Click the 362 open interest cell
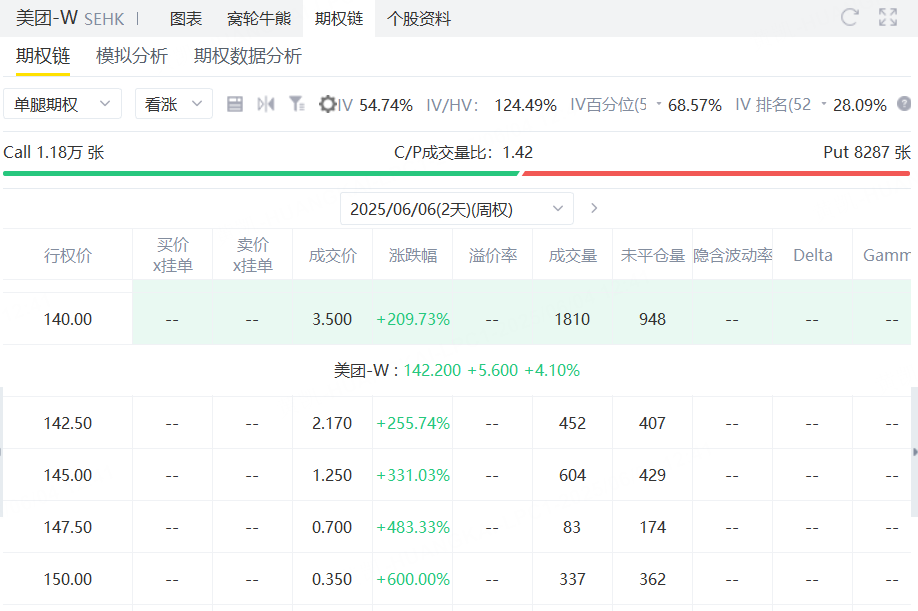 [x=652, y=579]
